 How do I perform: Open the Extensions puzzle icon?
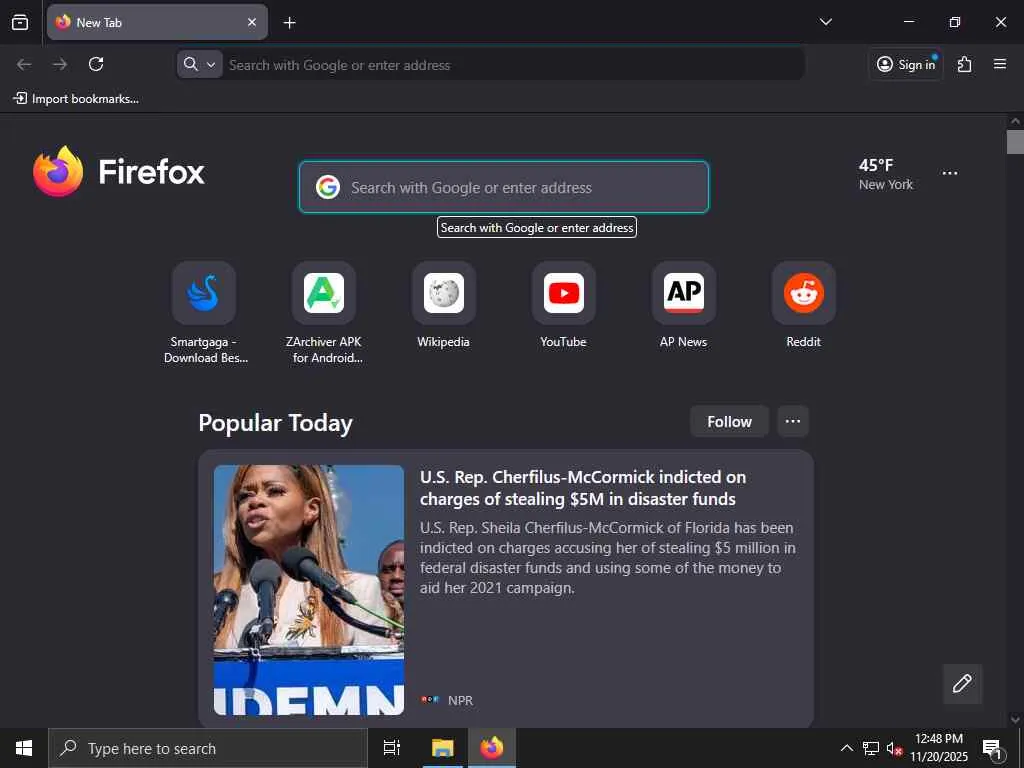(964, 64)
